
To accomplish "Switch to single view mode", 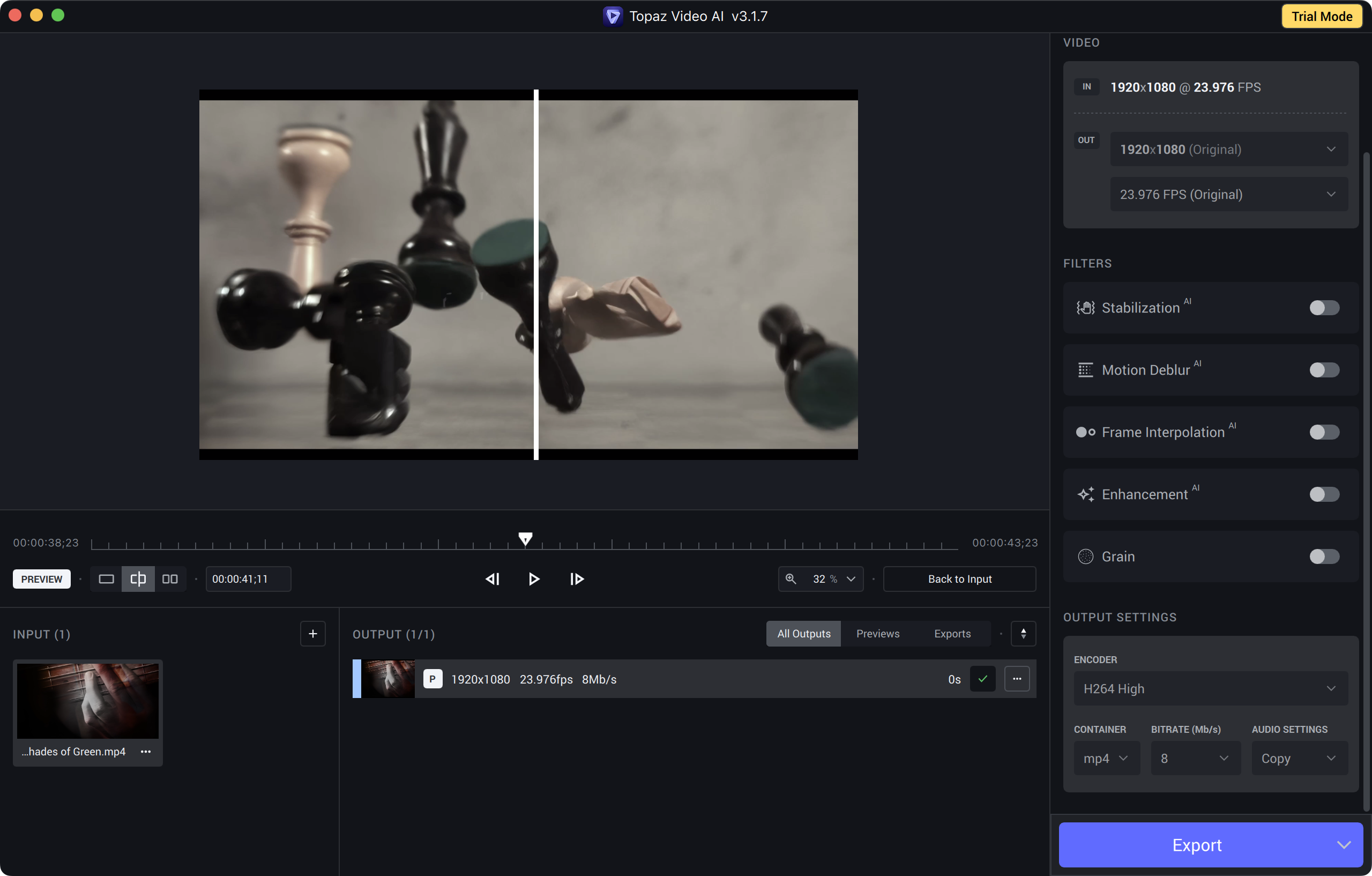I will click(107, 579).
